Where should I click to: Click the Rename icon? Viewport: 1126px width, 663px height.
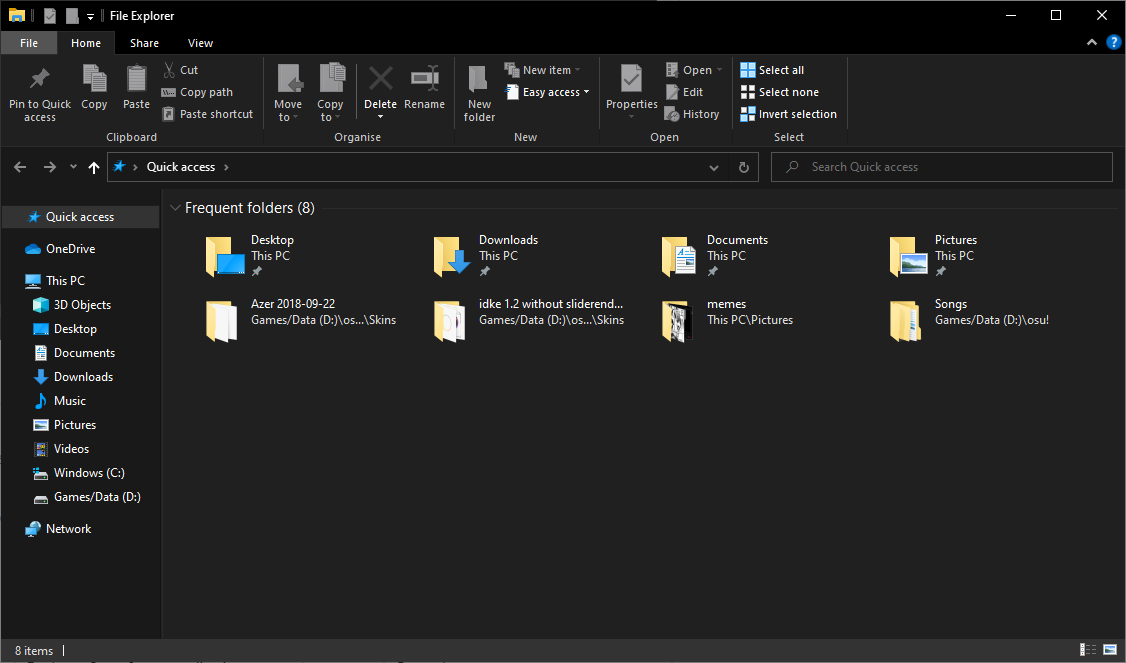(x=424, y=79)
